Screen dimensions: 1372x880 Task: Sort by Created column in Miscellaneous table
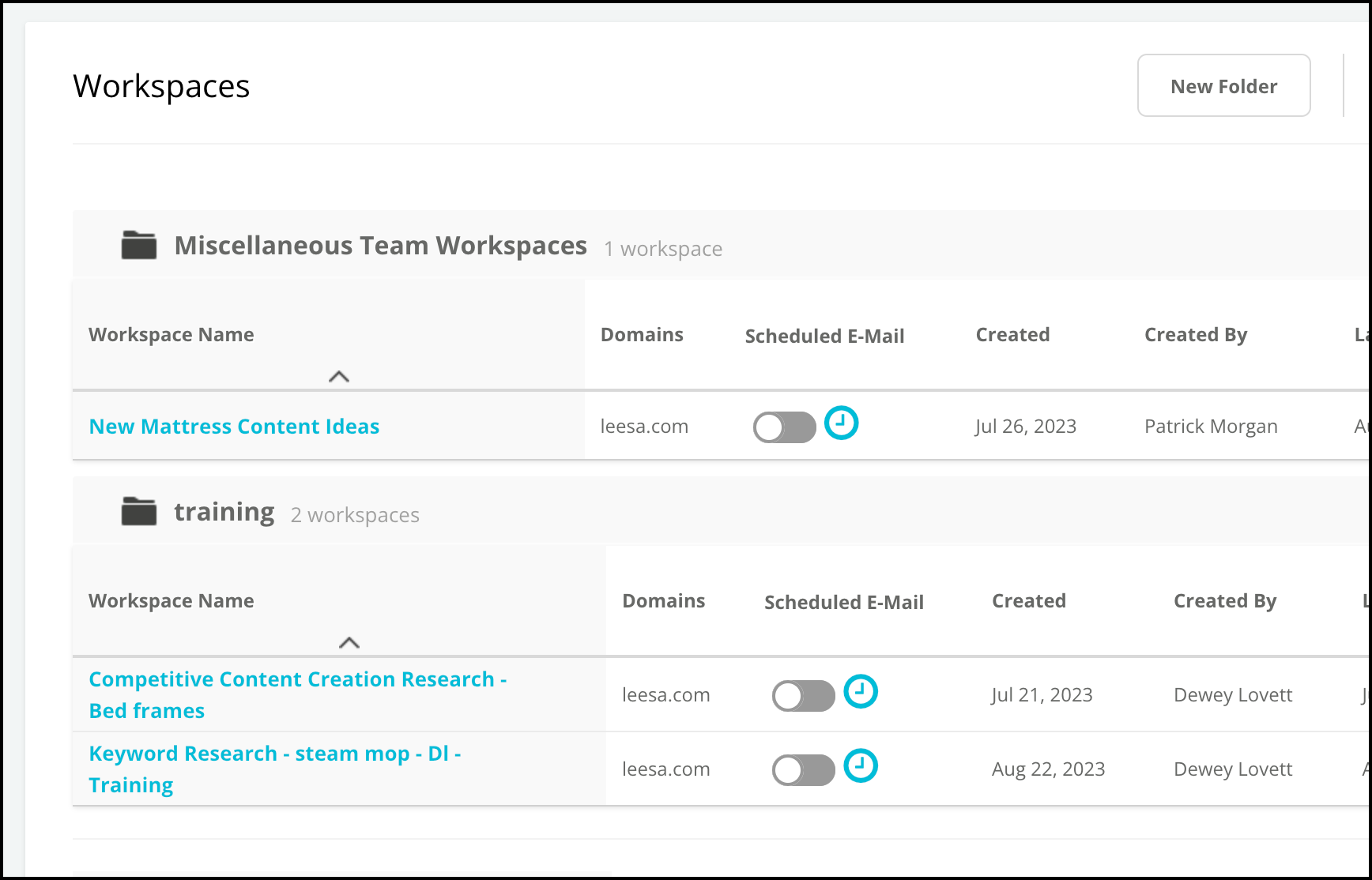pos(1012,335)
